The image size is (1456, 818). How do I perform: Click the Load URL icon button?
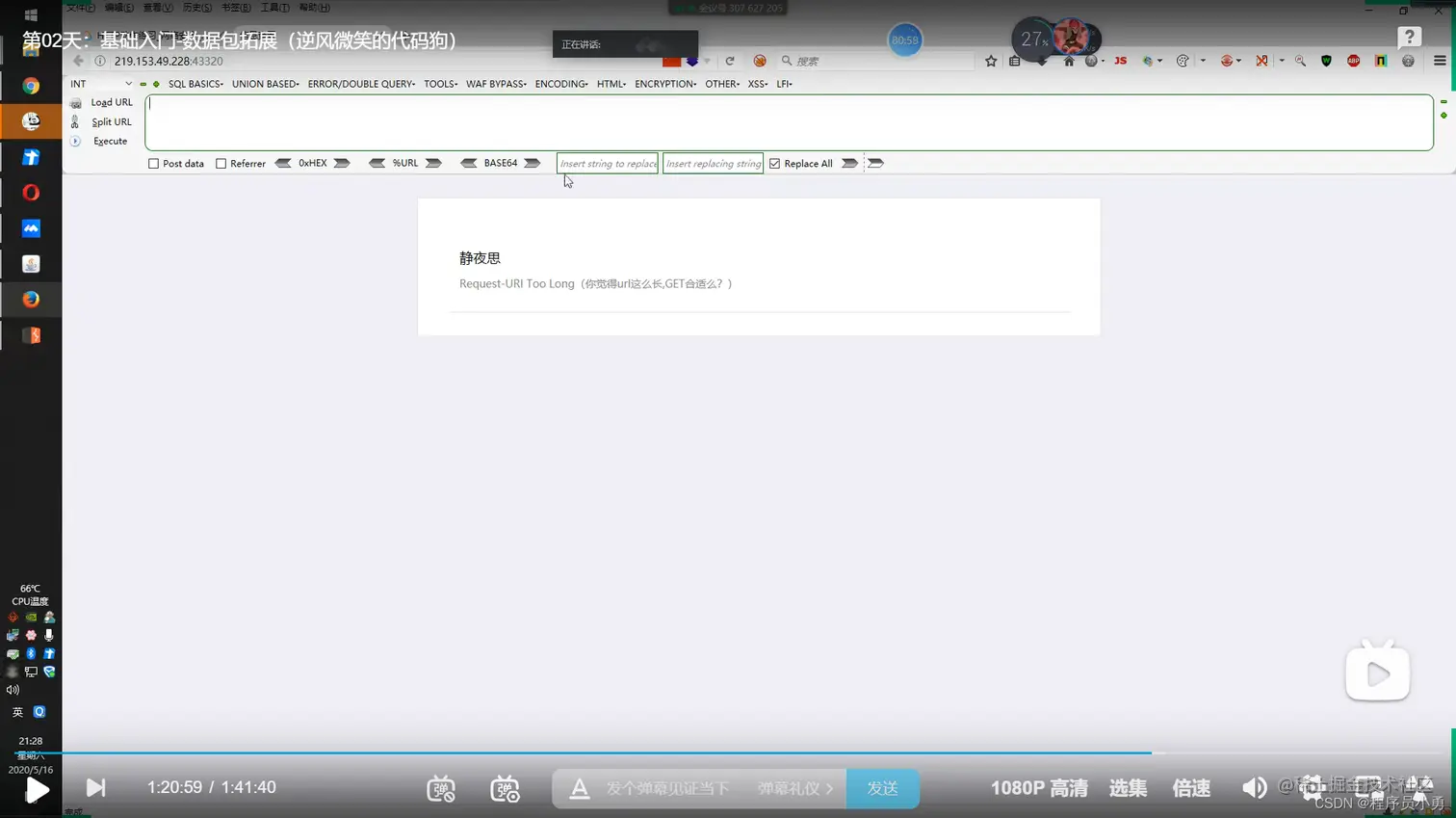click(x=75, y=103)
